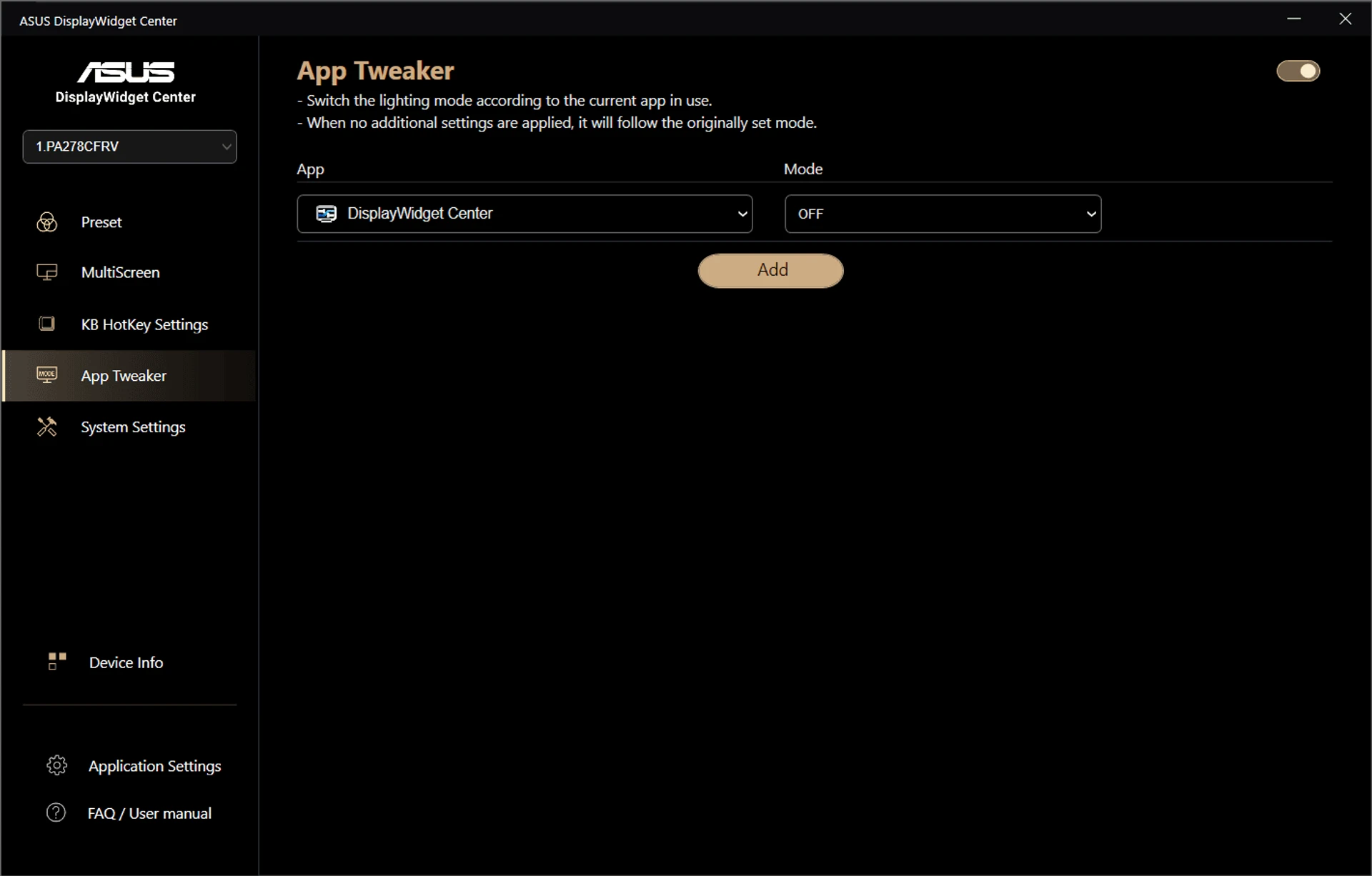Image resolution: width=1372 pixels, height=876 pixels.
Task: Open KB HotKey Settings page
Action: click(x=129, y=324)
